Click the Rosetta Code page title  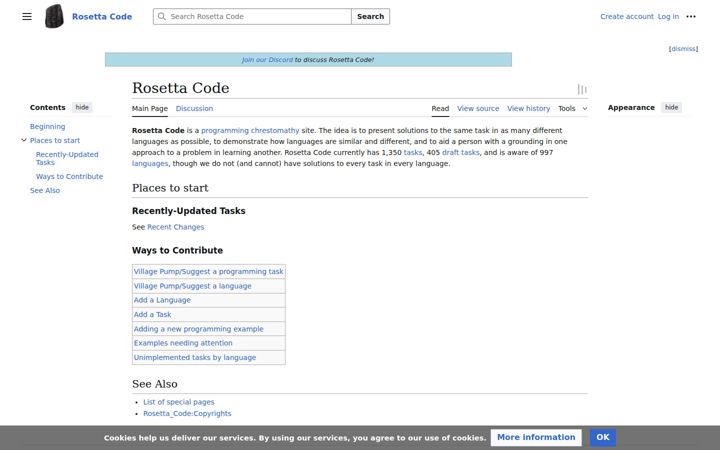click(x=180, y=88)
